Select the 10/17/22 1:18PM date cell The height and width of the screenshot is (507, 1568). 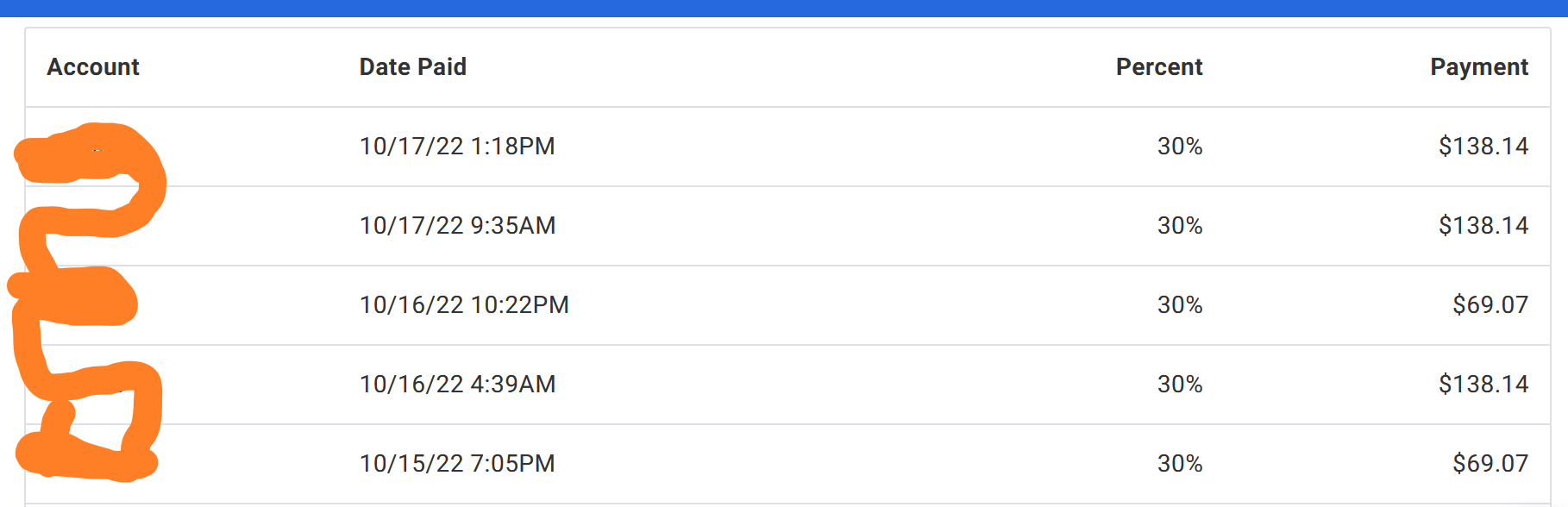pyautogui.click(x=457, y=147)
